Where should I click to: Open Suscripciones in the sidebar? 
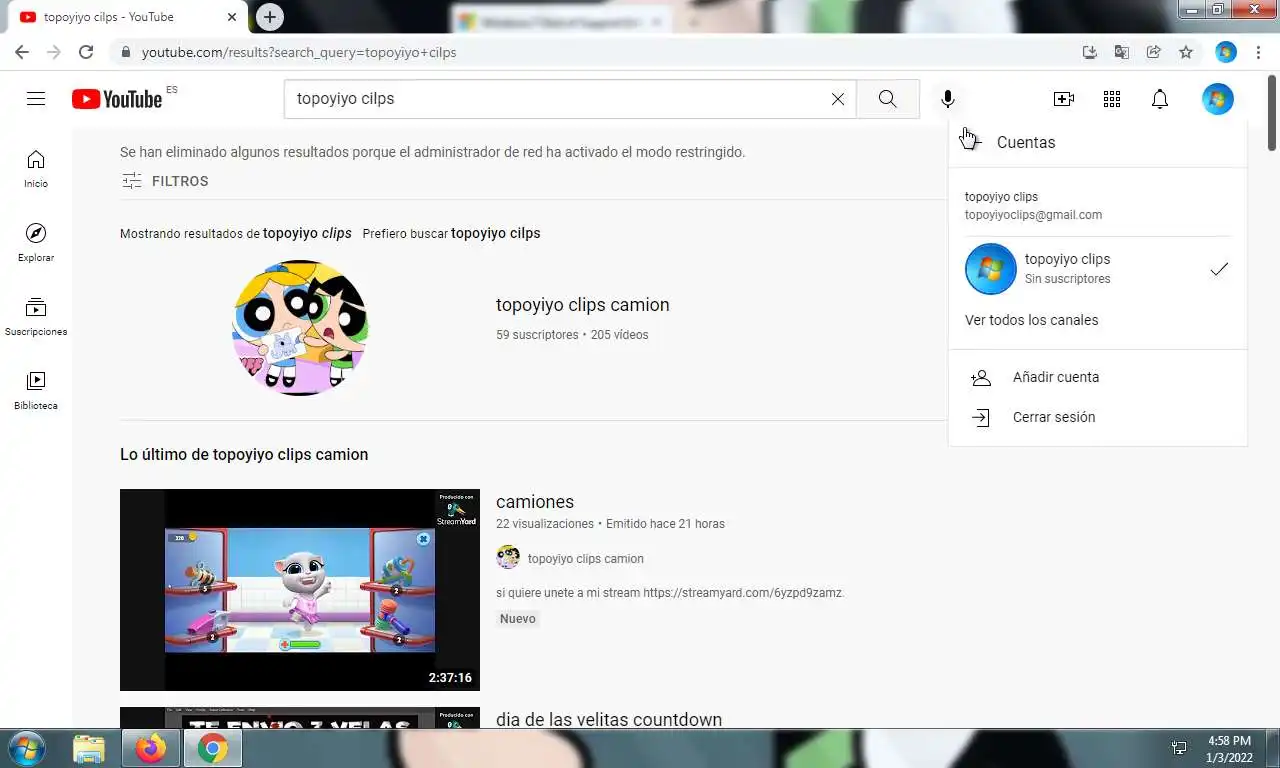point(36,317)
